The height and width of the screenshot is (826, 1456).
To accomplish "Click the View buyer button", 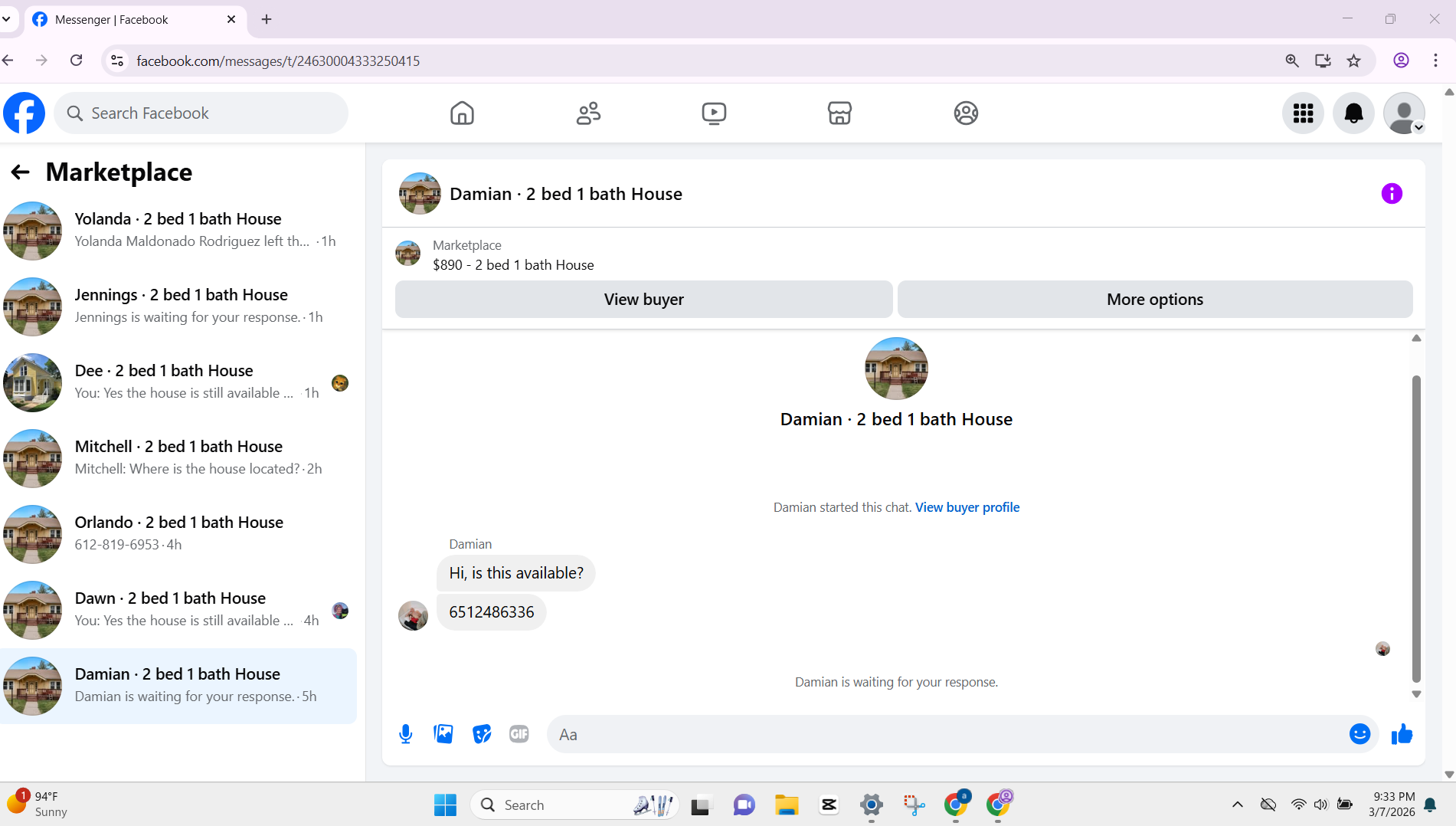I will click(643, 300).
